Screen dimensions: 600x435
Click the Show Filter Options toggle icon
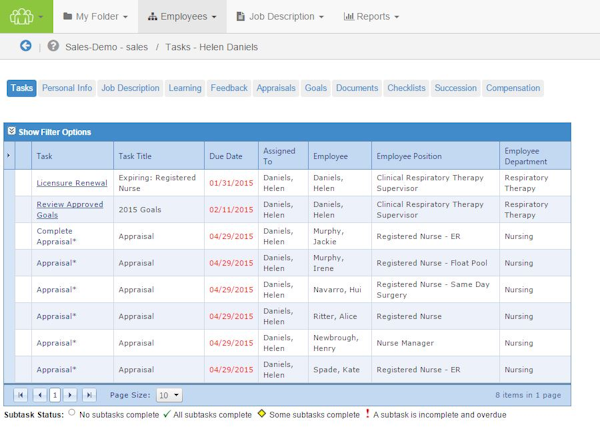11,131
